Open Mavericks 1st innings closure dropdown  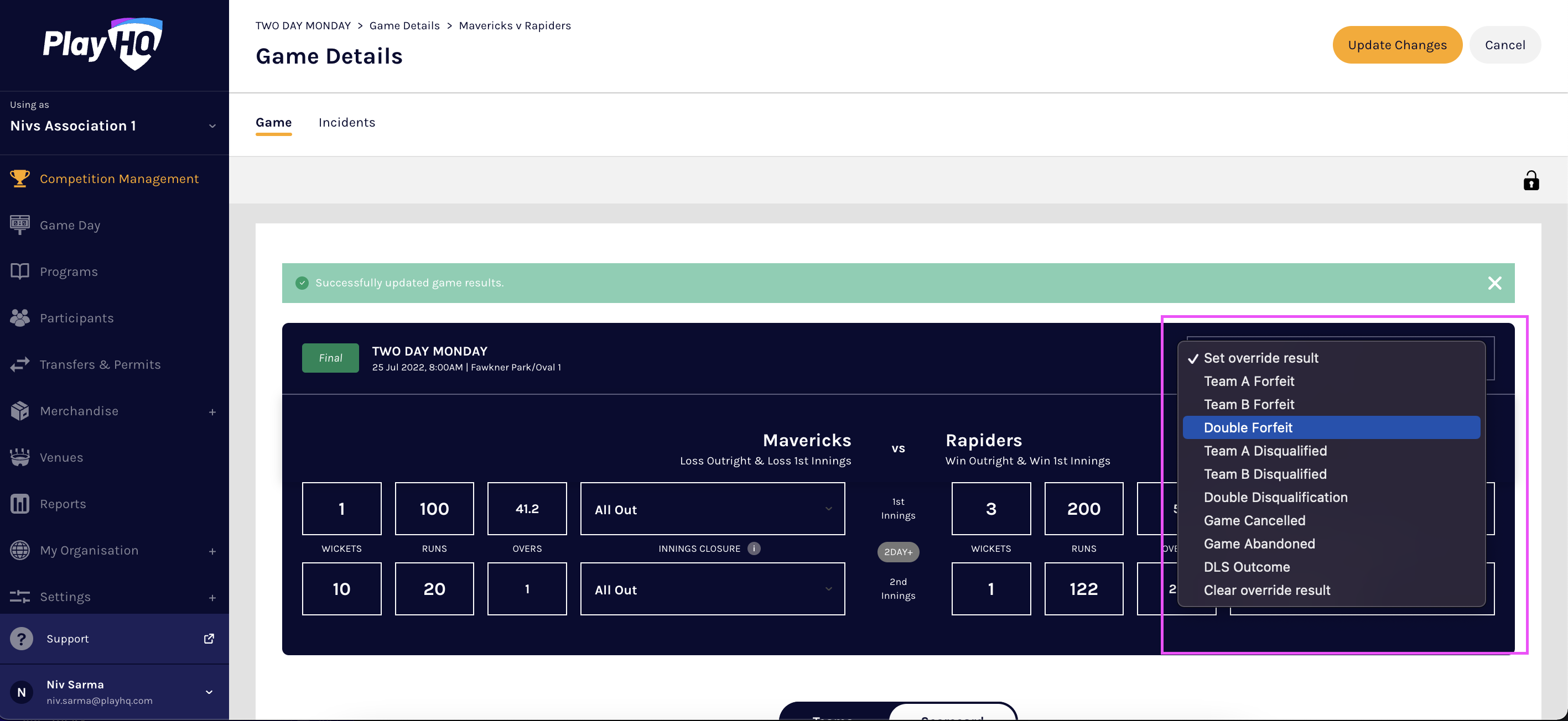pos(712,509)
